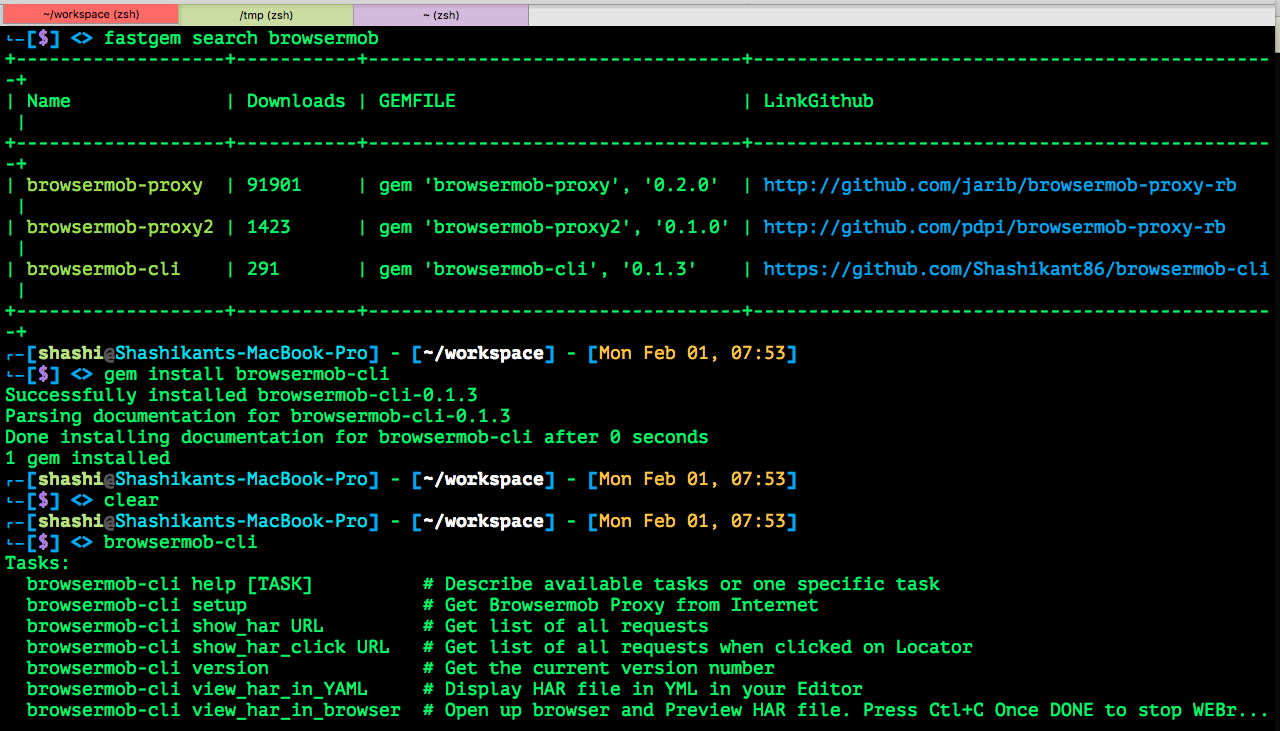Click '# Get the current version number' description
The image size is (1280, 731).
point(599,668)
